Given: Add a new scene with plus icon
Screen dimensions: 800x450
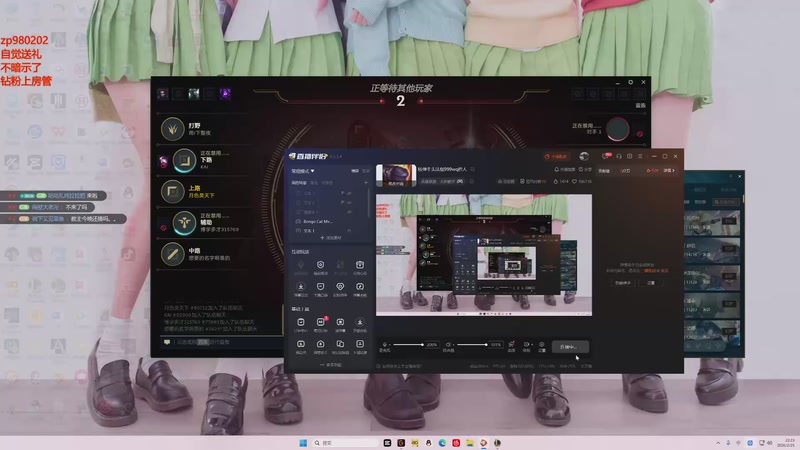Looking at the screenshot, I should click(366, 183).
